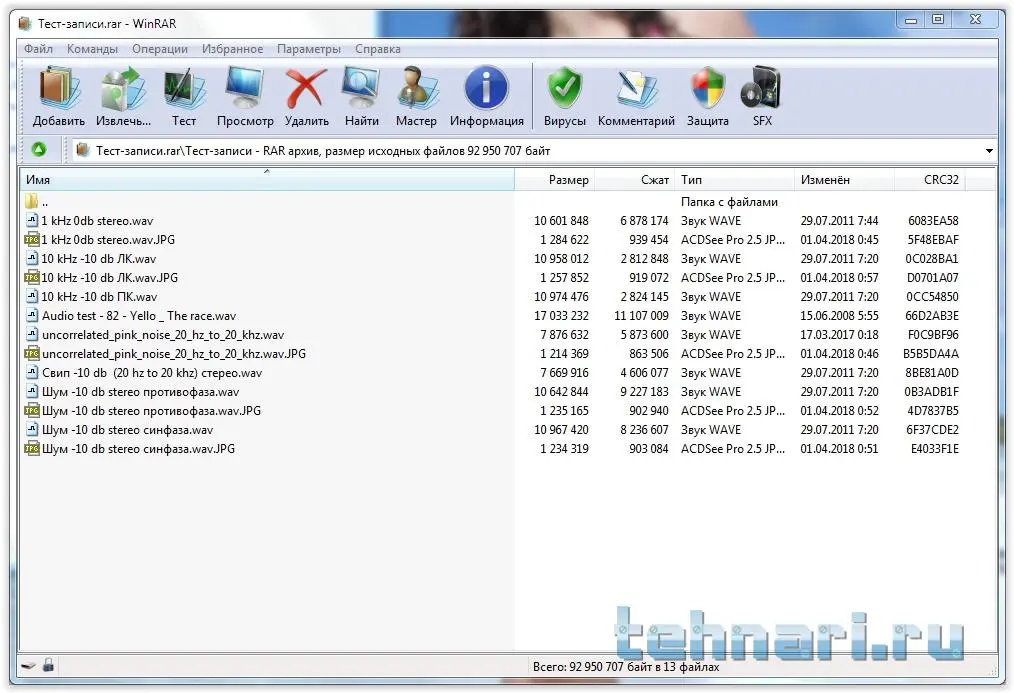Sort by the Тип column header
This screenshot has height=693, width=1014.
click(734, 180)
